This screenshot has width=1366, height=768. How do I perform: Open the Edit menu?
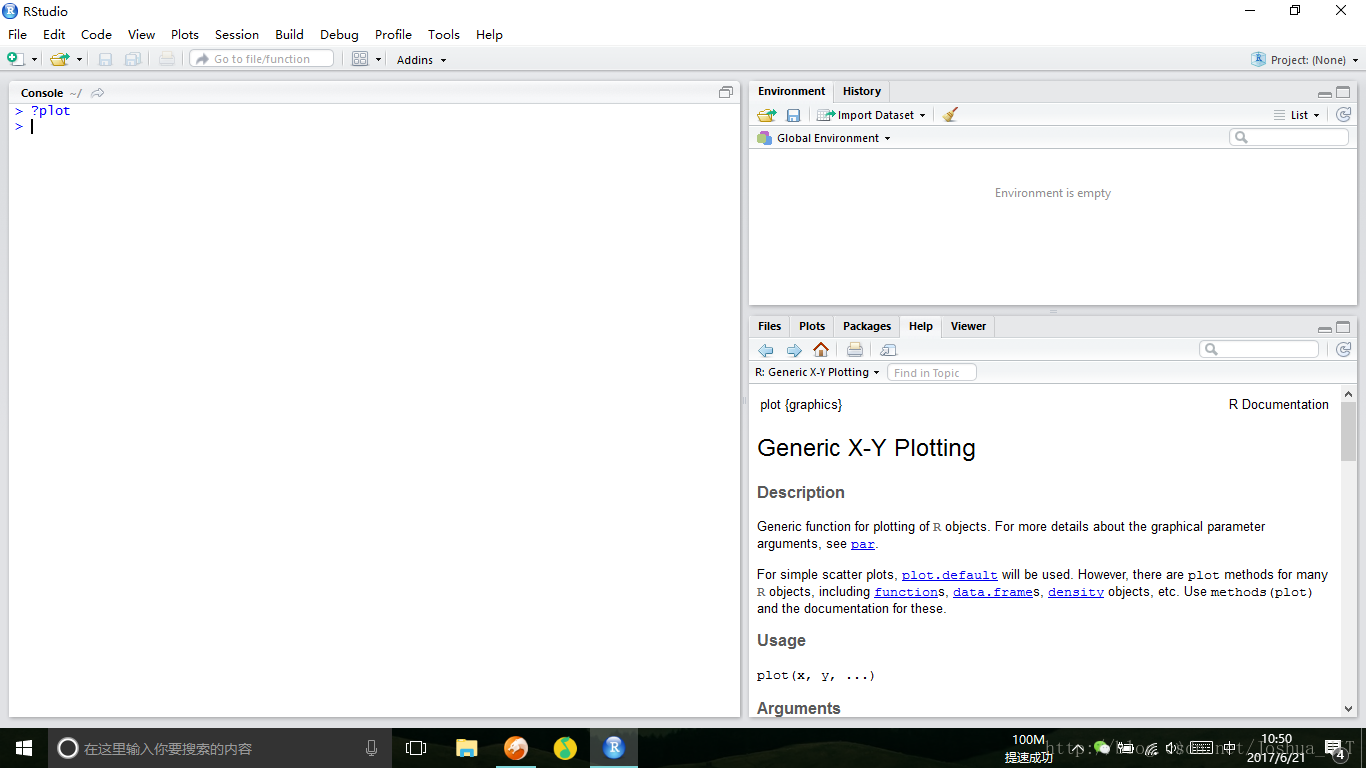coord(54,34)
